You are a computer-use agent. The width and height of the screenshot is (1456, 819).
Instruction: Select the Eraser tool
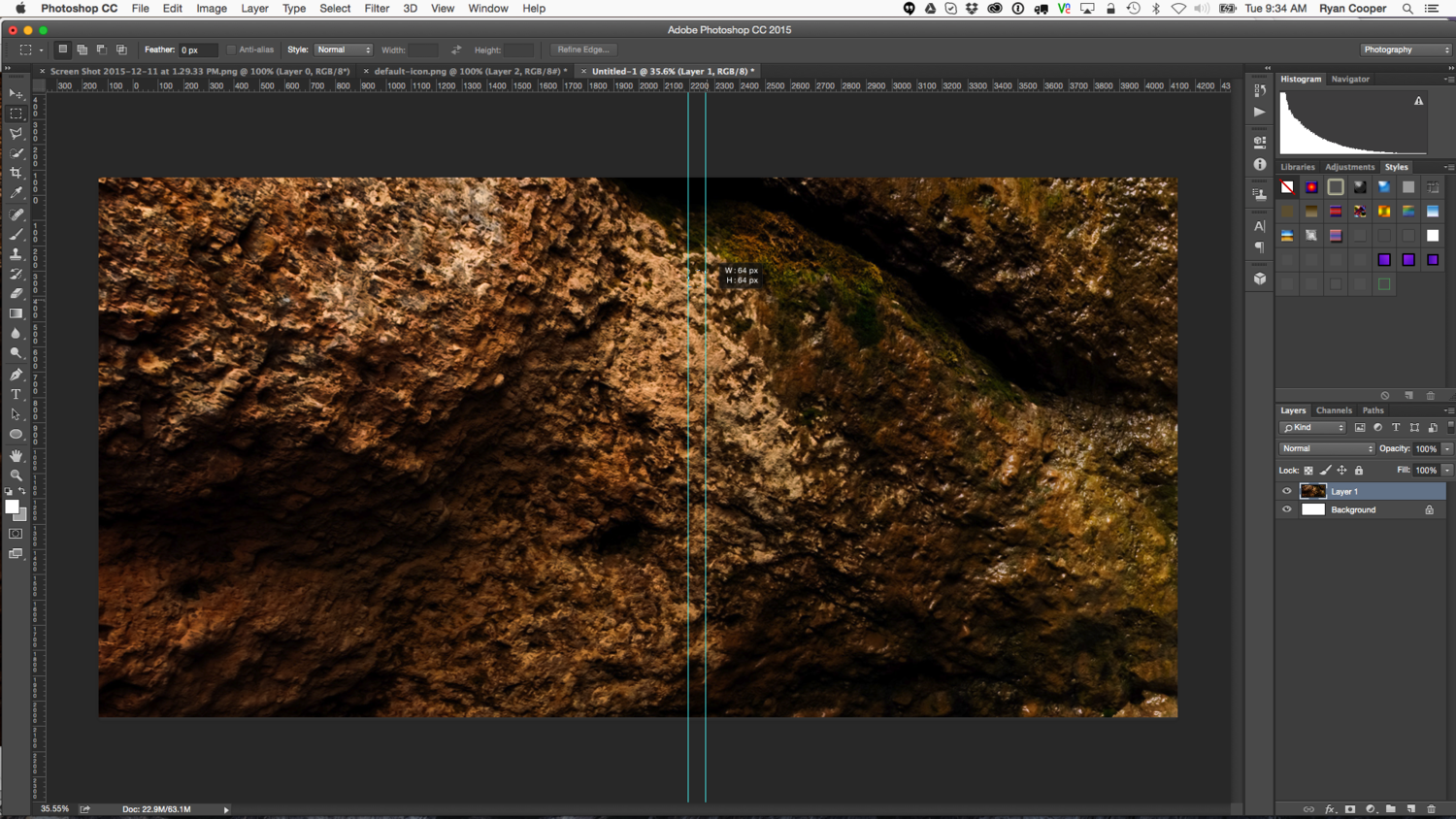click(x=16, y=291)
